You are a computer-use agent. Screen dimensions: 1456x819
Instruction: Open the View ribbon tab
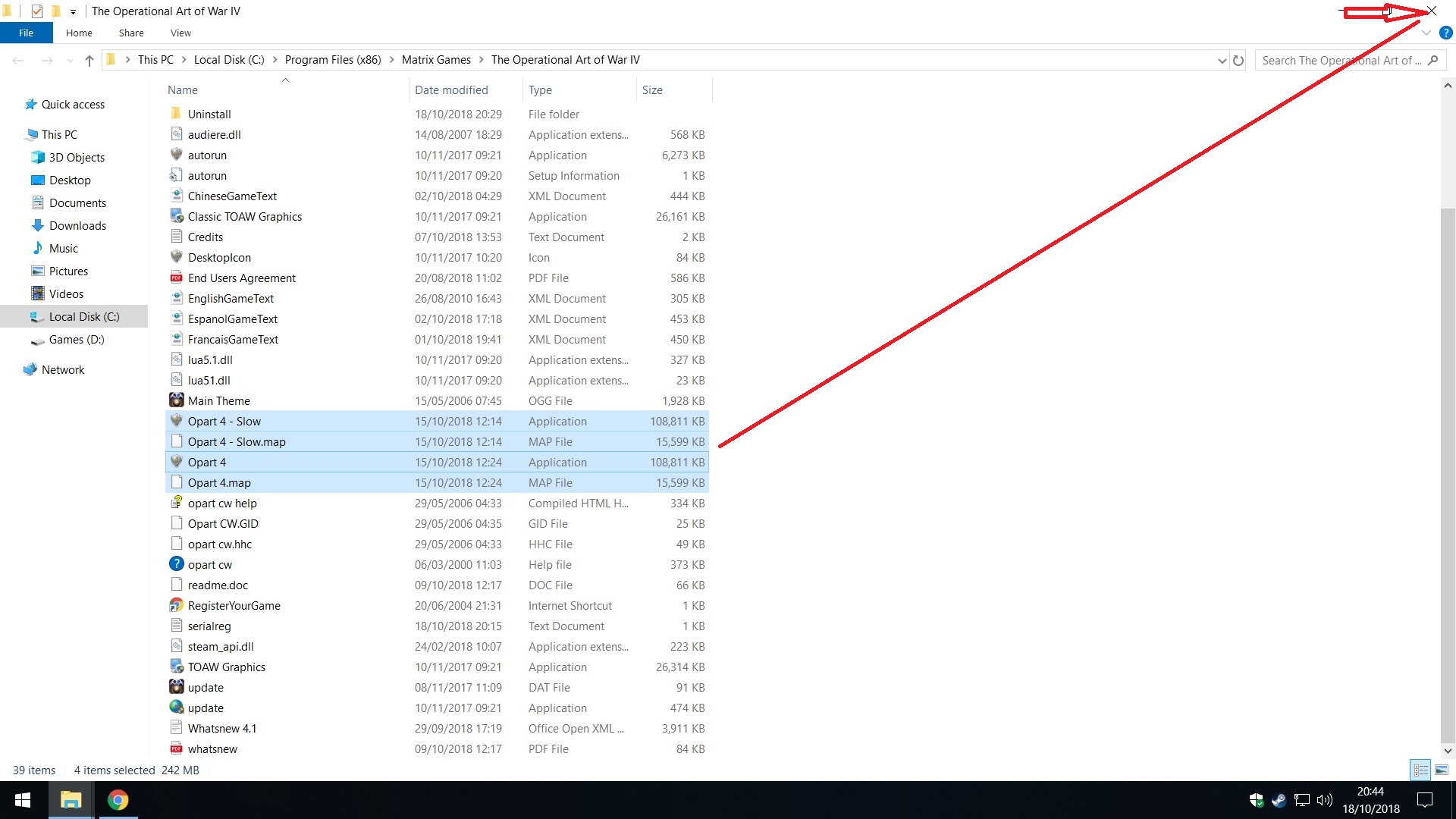coord(180,33)
